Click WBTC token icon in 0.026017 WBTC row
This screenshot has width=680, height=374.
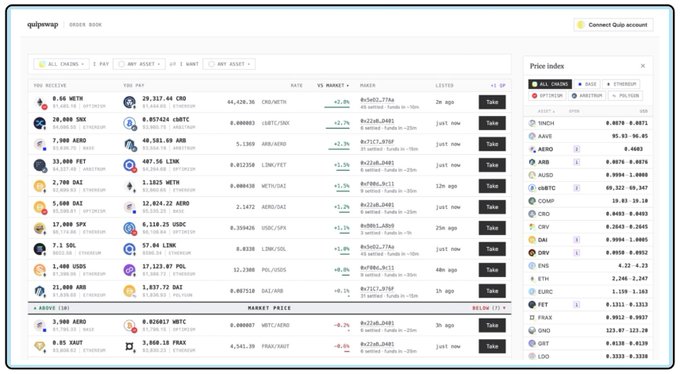130,325
